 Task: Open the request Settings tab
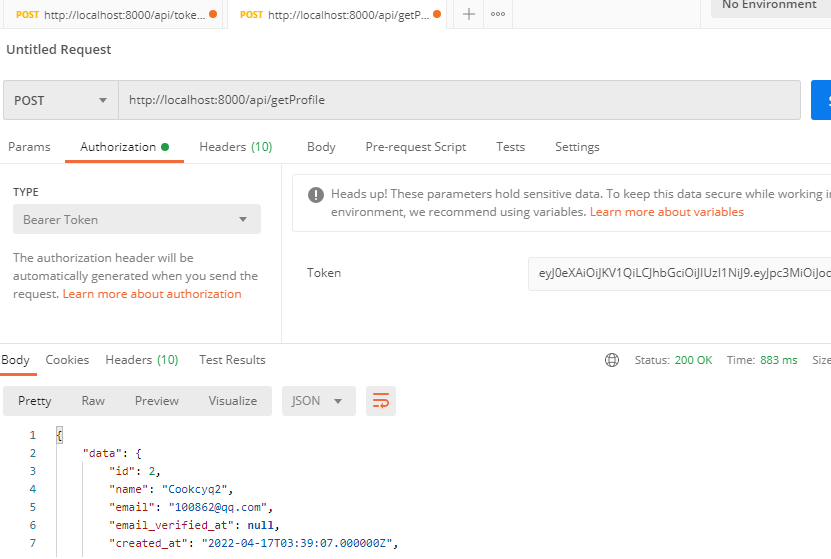tap(577, 147)
